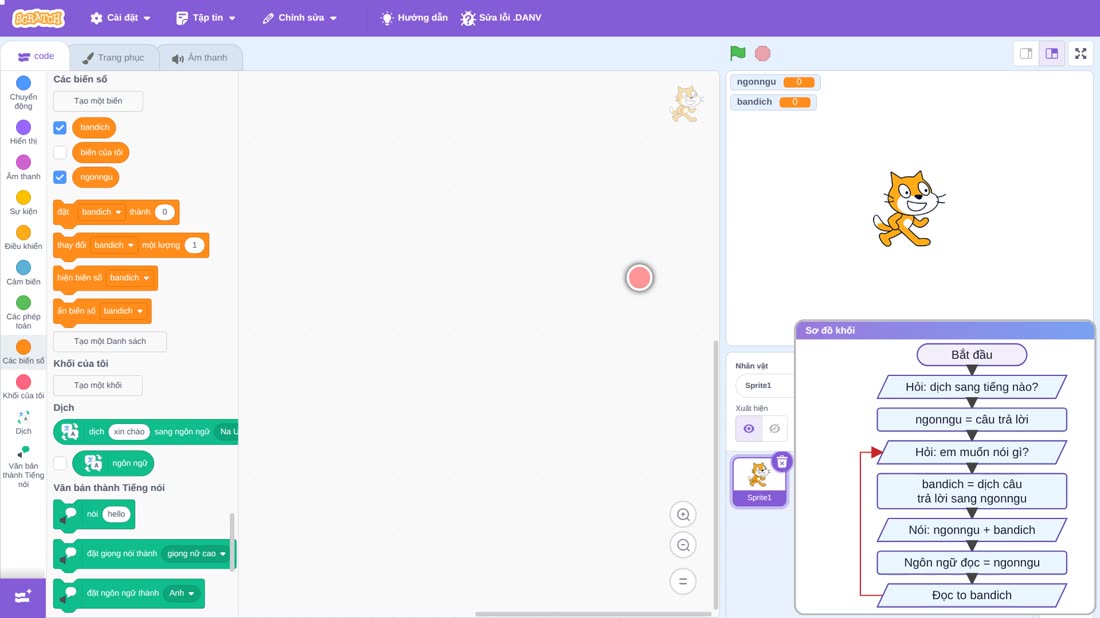Go to the Dịch extension category

click(x=23, y=422)
